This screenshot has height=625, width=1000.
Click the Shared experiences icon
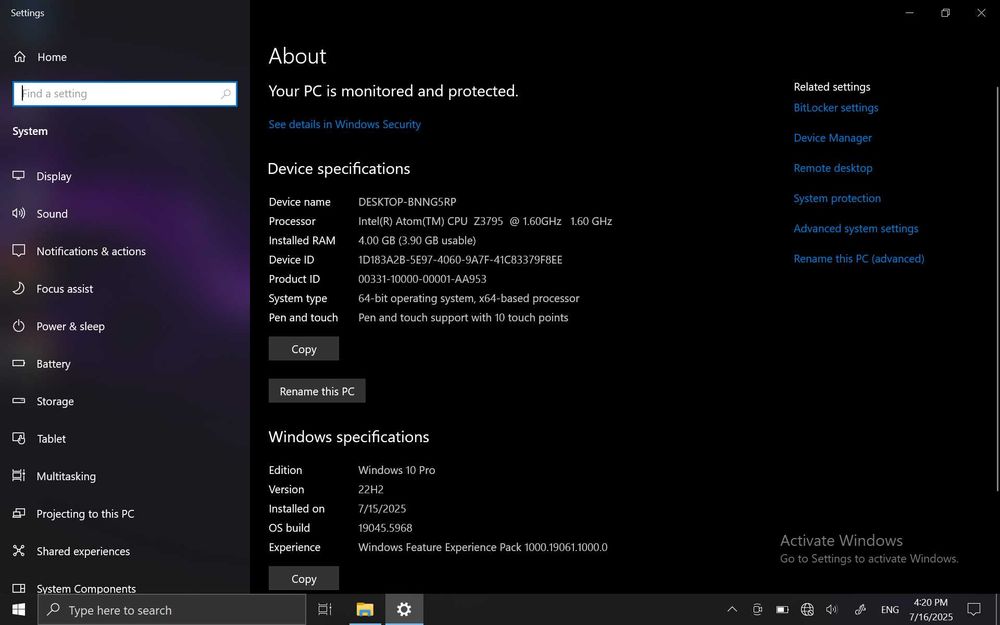[18, 550]
